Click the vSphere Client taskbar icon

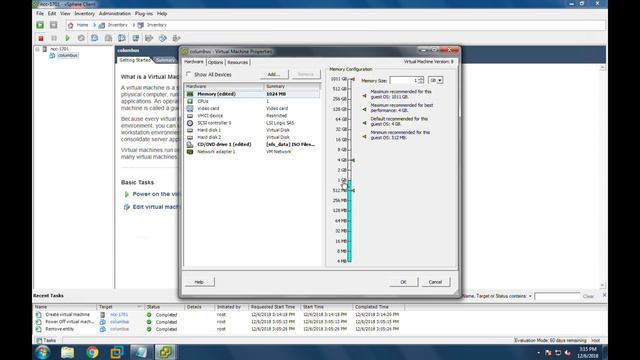(165, 352)
